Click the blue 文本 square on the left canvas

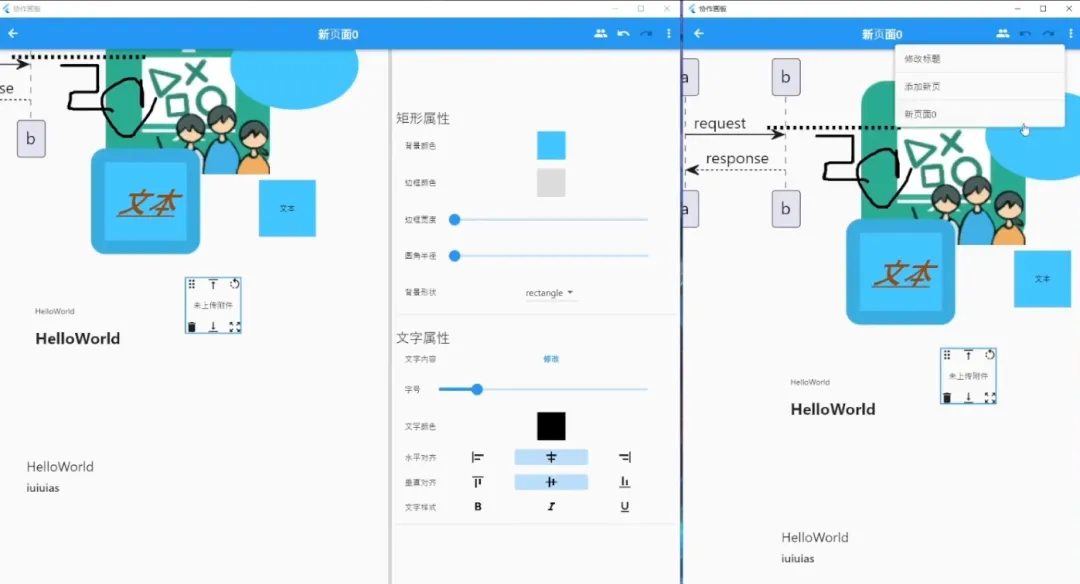[x=287, y=208]
